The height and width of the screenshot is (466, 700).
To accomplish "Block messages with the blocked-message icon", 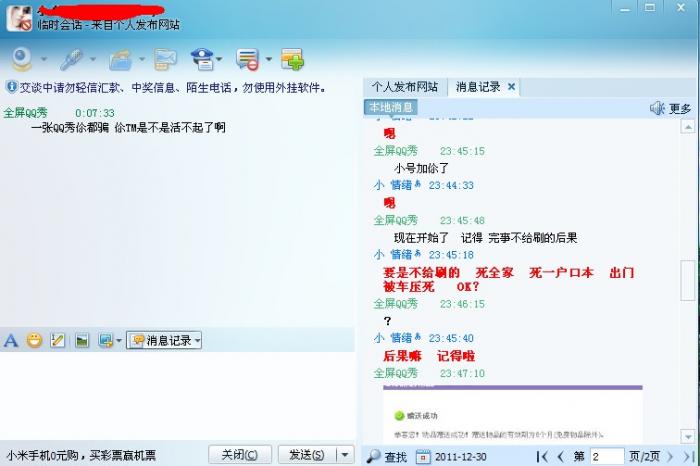I will [247, 59].
